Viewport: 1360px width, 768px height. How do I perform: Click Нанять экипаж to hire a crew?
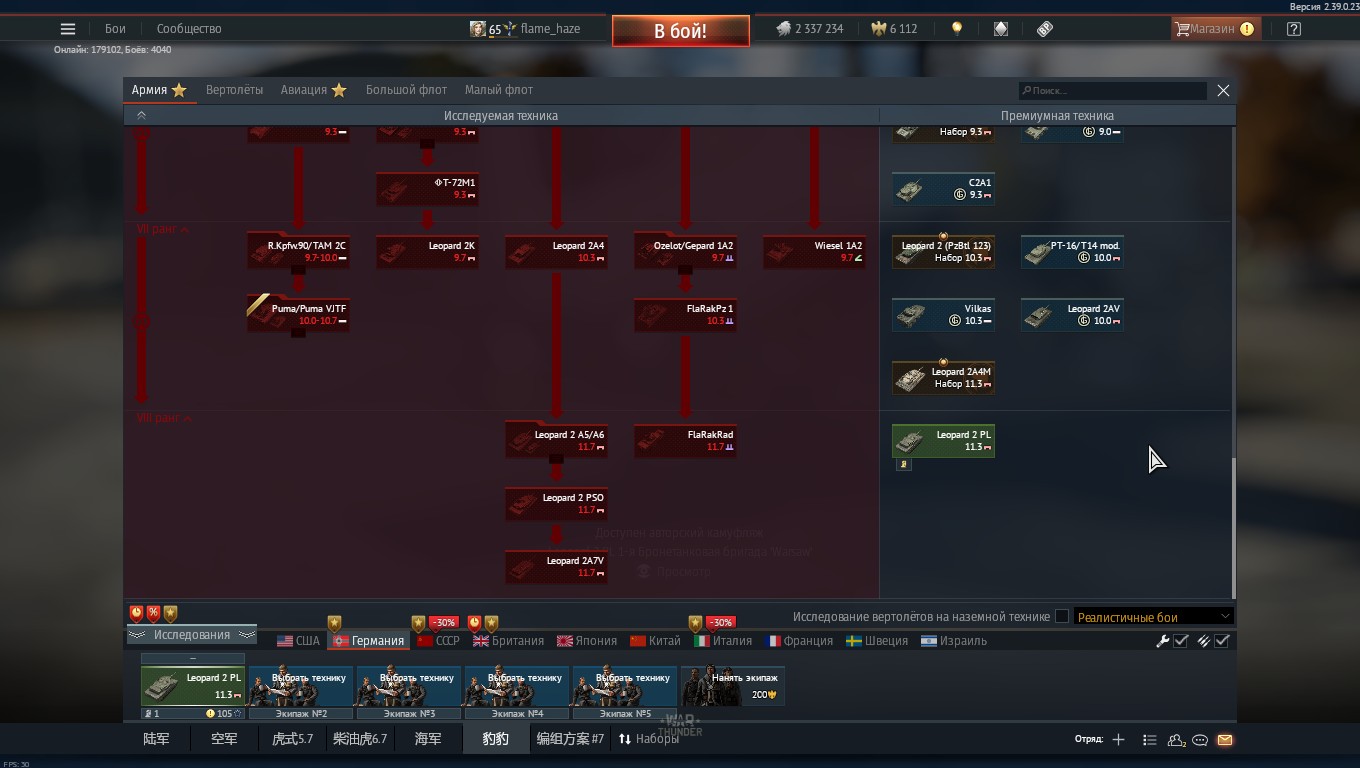733,686
